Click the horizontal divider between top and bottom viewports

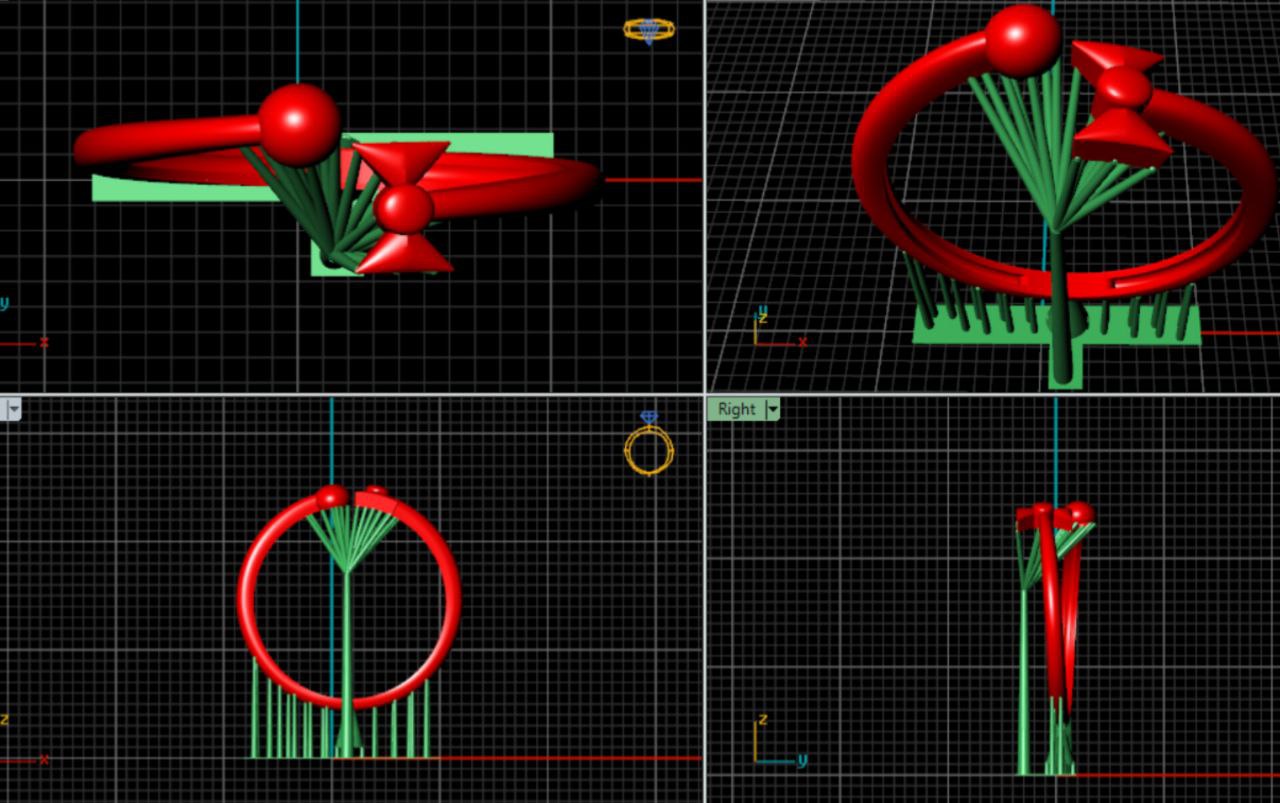pyautogui.click(x=350, y=394)
